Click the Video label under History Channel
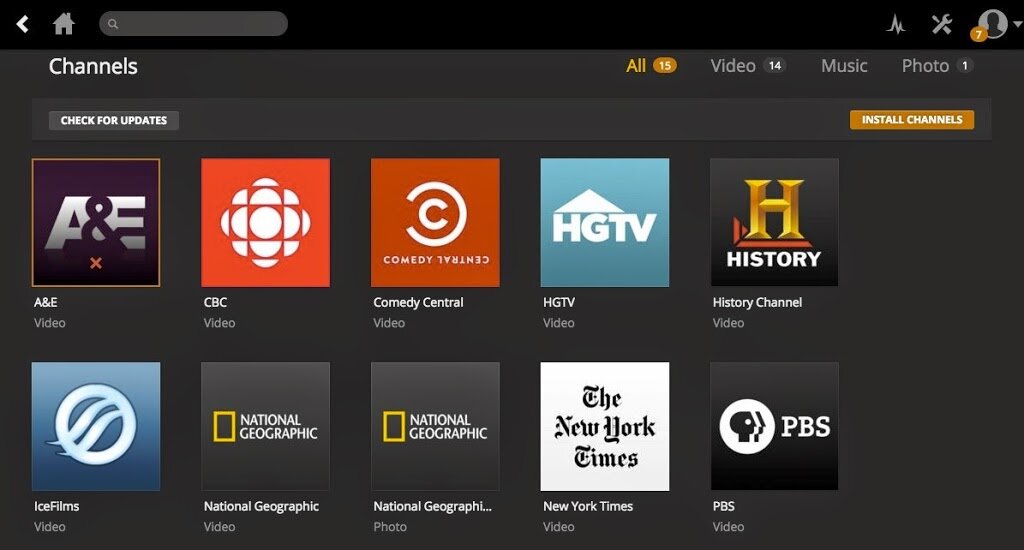Screen dimensions: 1024x550 [x=728, y=323]
